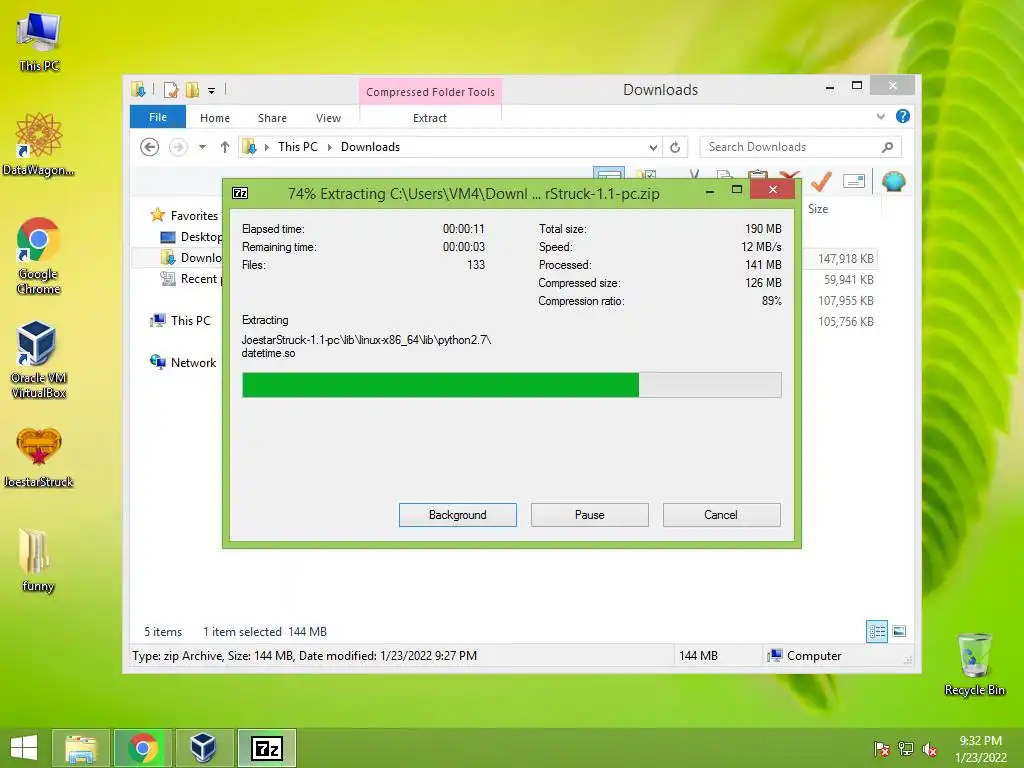Open the address bar history dropdown
This screenshot has height=768, width=1024.
(653, 147)
